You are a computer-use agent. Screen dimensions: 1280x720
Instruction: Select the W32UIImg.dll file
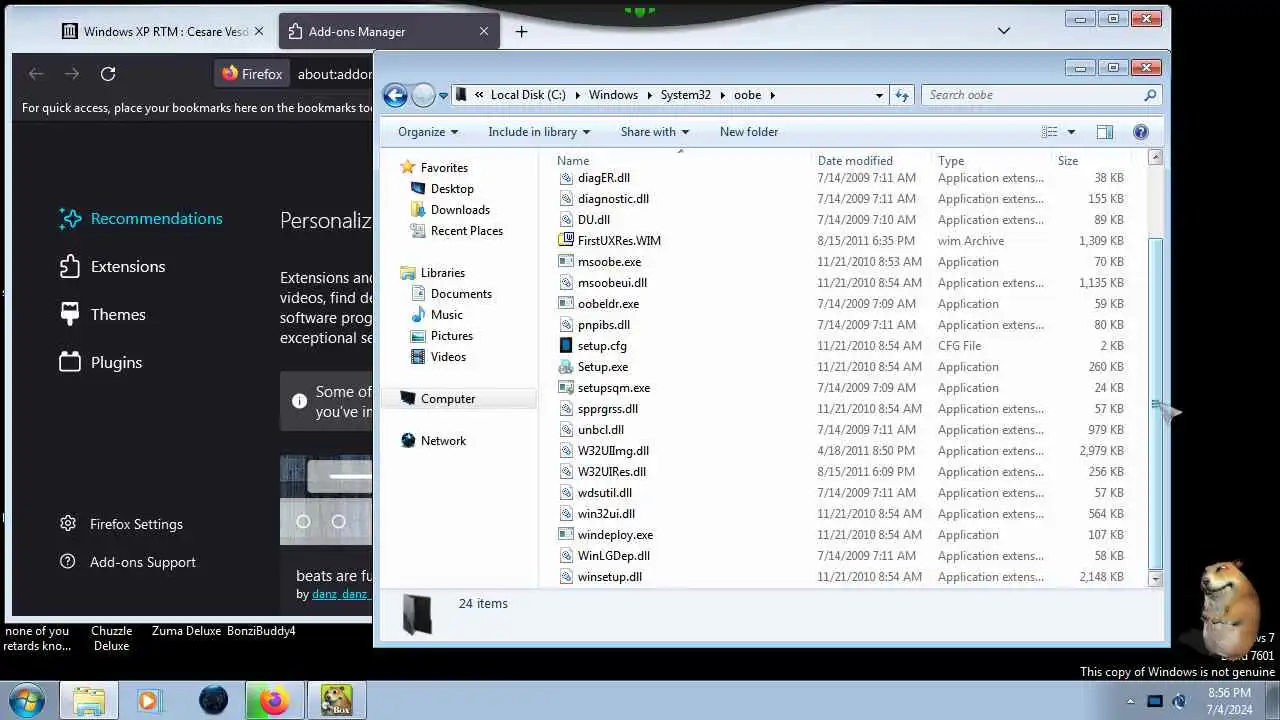[613, 451]
